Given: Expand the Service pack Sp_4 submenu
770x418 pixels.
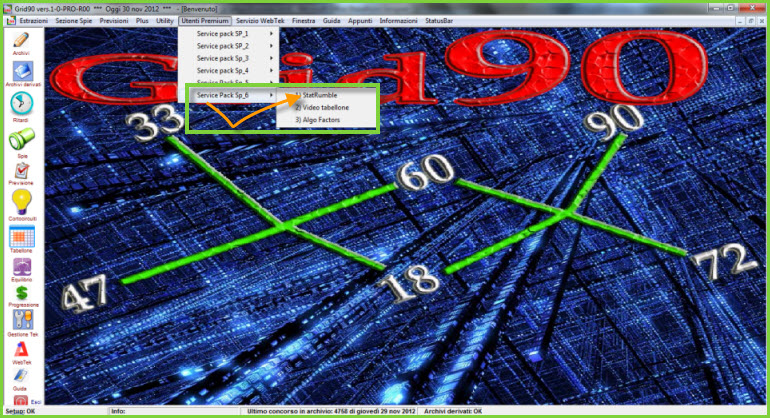Looking at the screenshot, I should pyautogui.click(x=226, y=71).
